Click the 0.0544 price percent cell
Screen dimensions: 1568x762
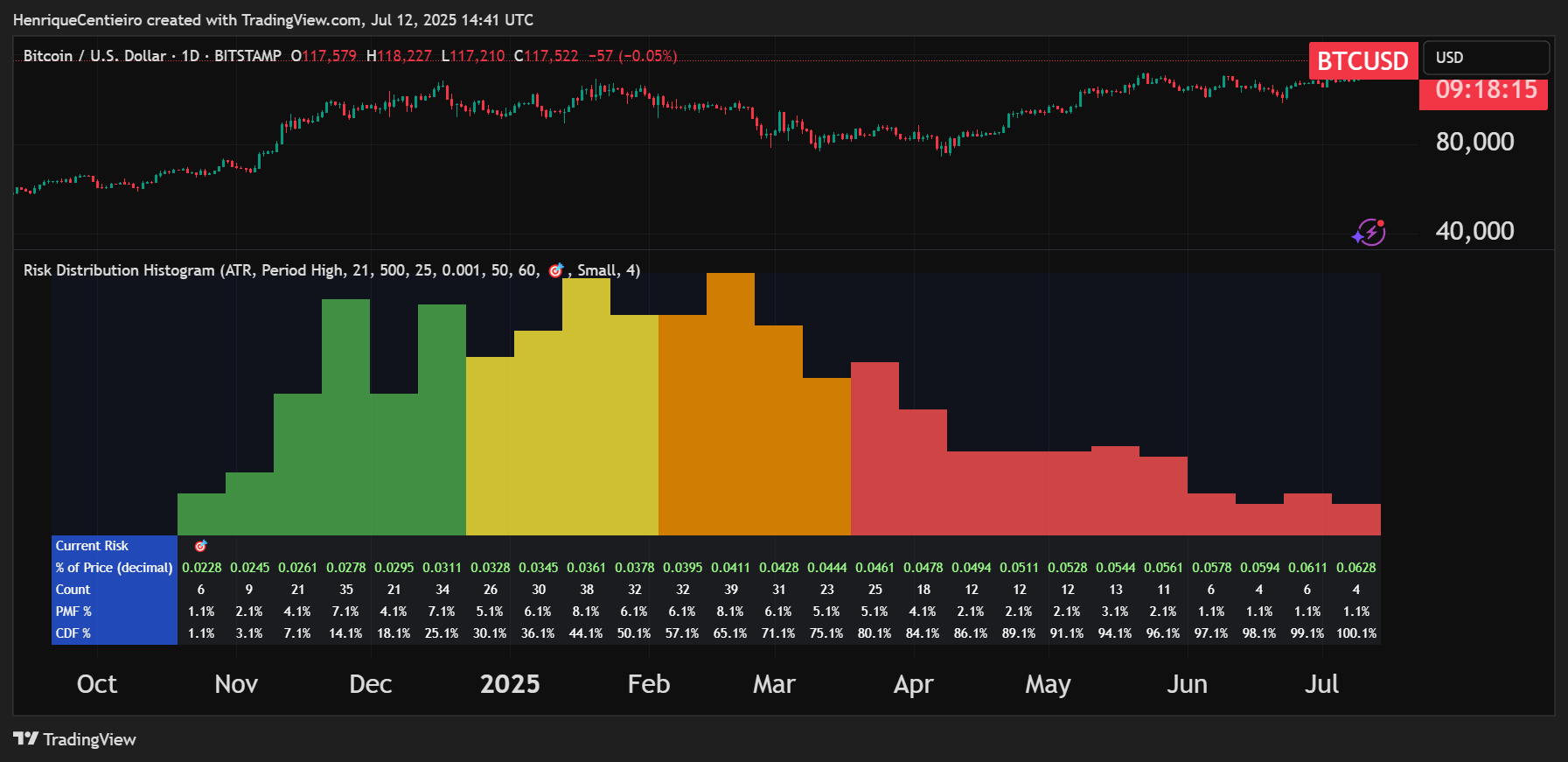pyautogui.click(x=1116, y=568)
